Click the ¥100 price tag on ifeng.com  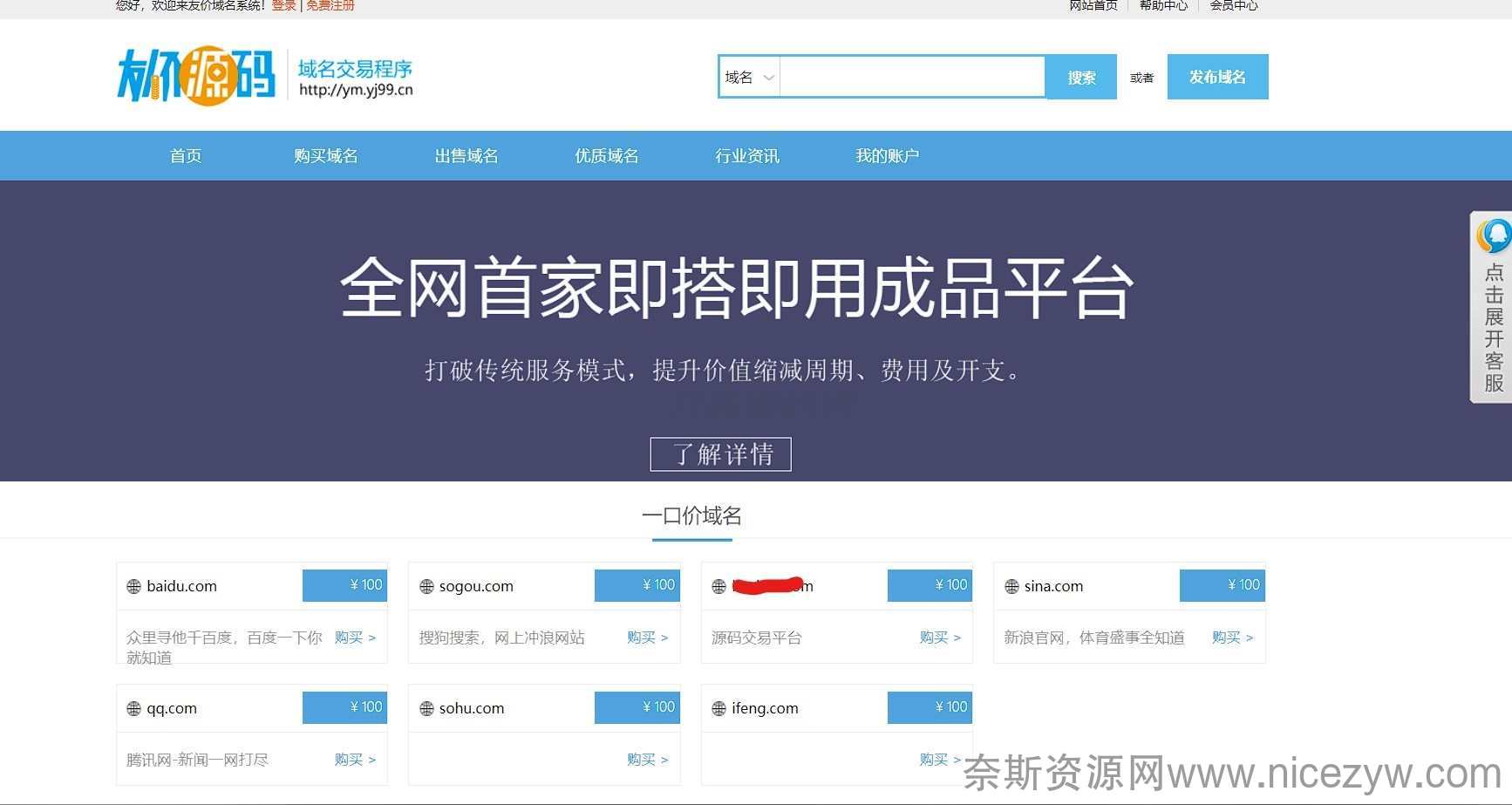pos(930,707)
